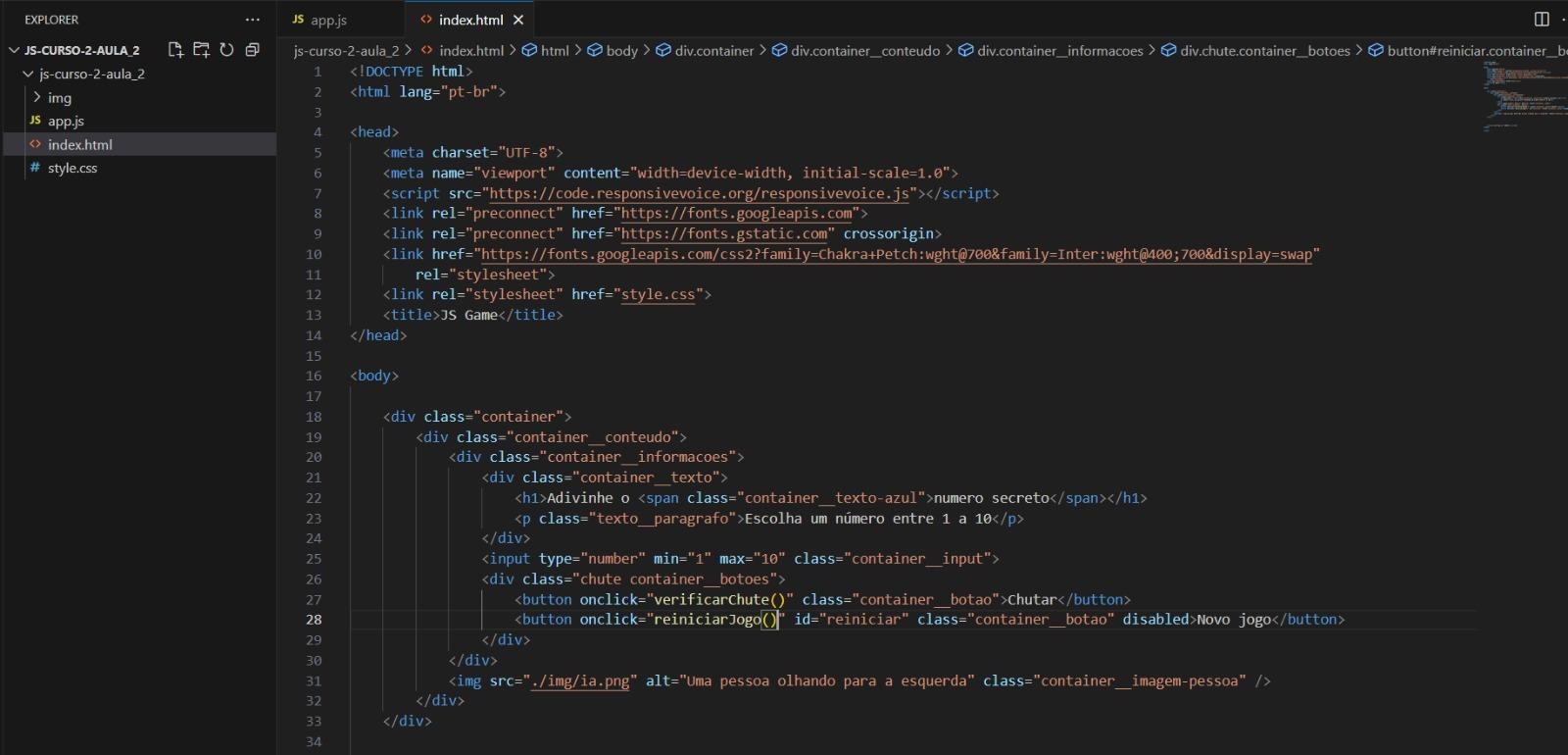Click the text "JS Game" in the title tag
The image size is (1568, 755).
[x=469, y=315]
